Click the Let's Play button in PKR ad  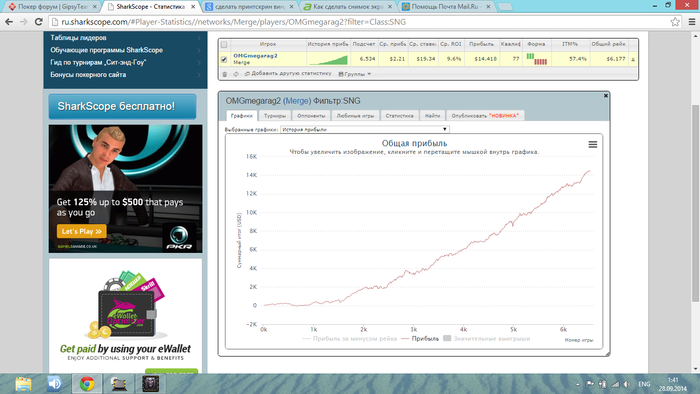pyautogui.click(x=82, y=231)
